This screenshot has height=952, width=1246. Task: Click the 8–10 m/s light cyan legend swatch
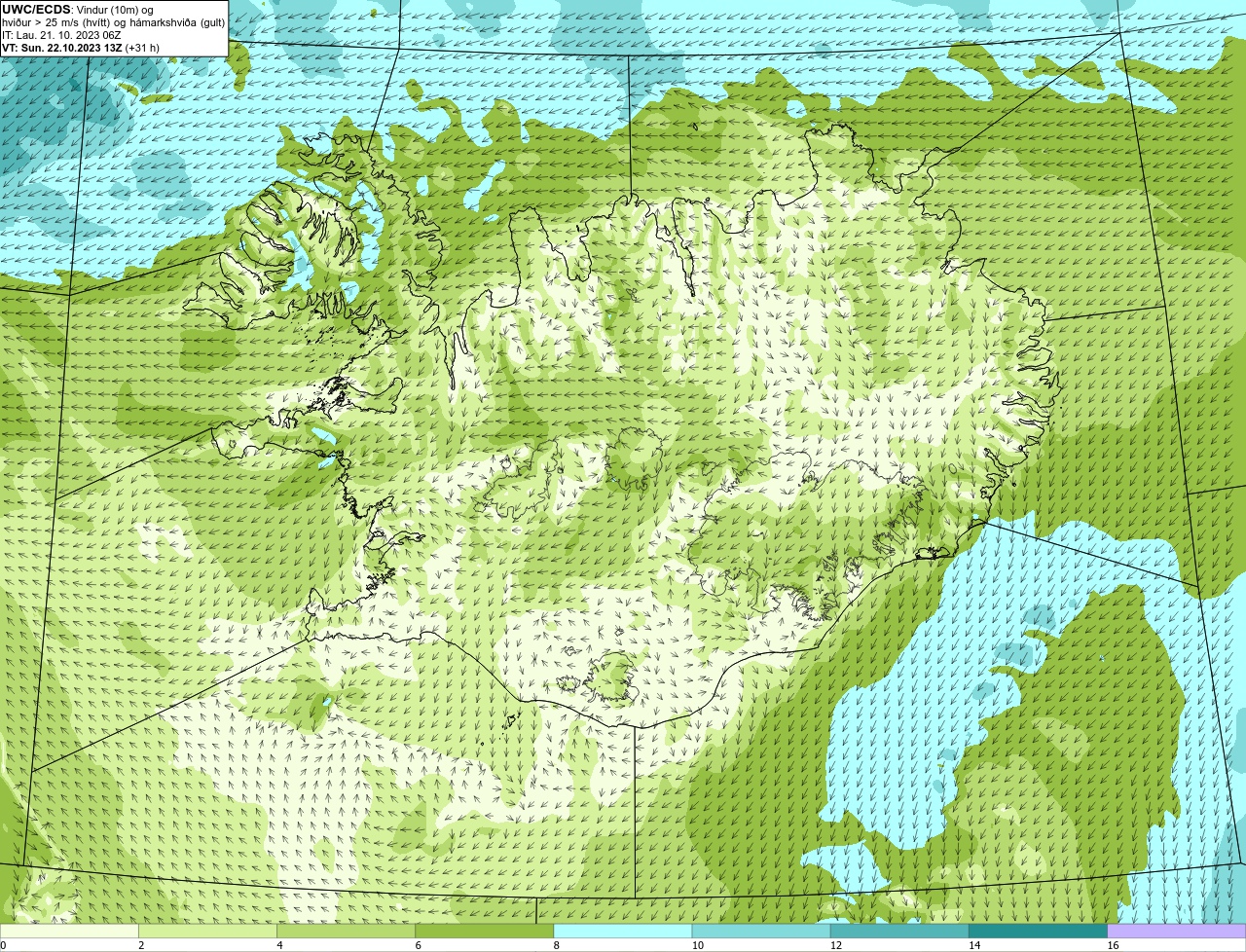point(623,931)
